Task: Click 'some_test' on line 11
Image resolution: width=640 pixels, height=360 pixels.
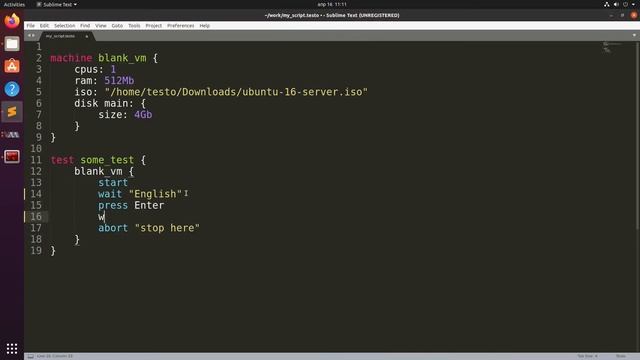Action: tap(107, 160)
